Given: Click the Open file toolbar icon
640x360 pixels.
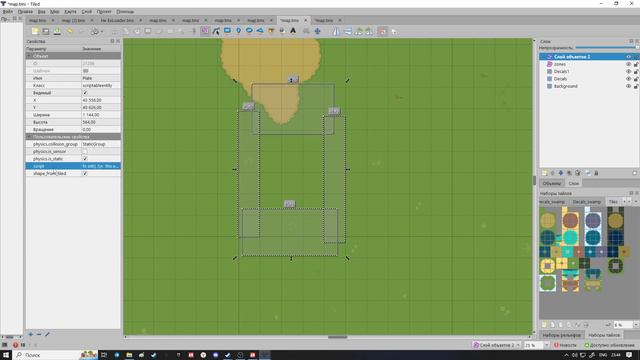Looking at the screenshot, I should click(46, 31).
